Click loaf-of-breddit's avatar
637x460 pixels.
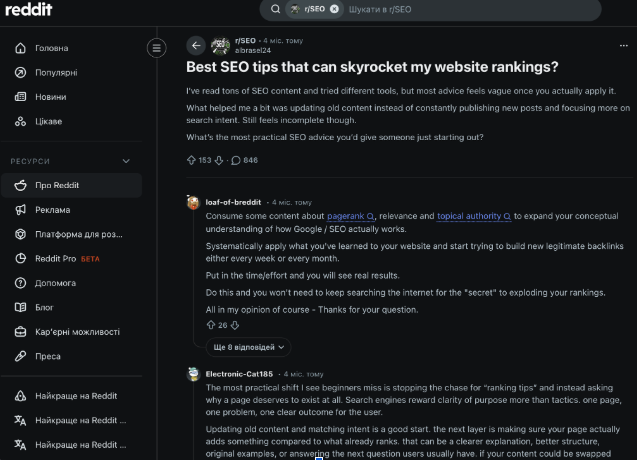coord(193,202)
